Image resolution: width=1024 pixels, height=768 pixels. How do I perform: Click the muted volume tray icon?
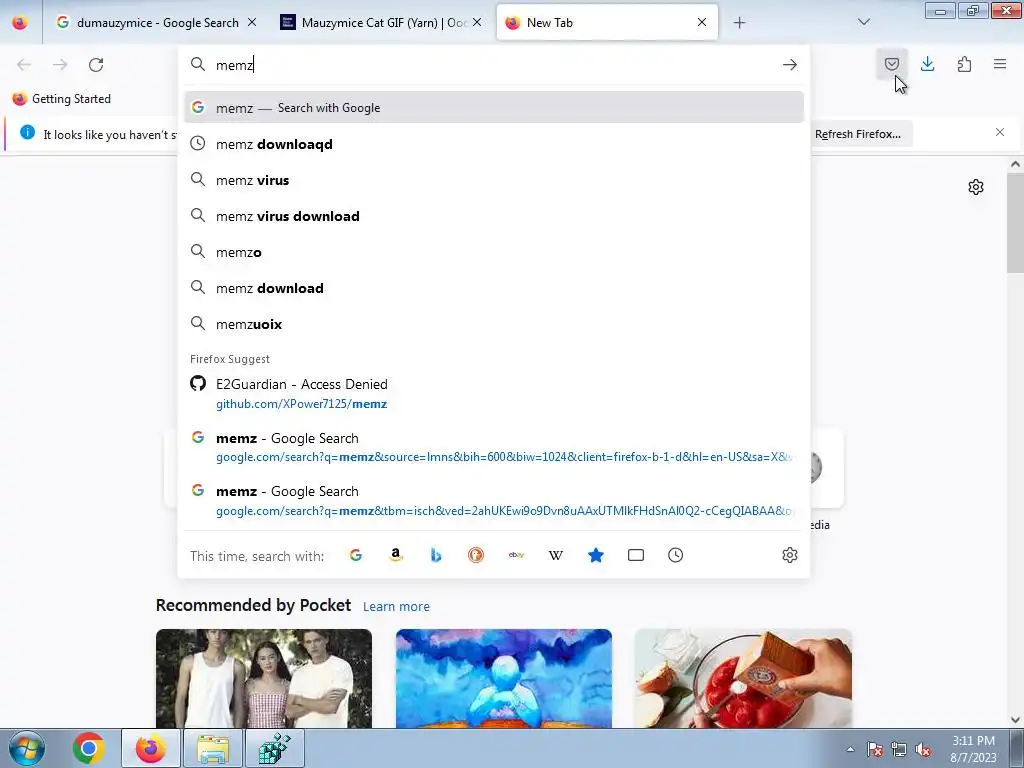click(x=923, y=749)
